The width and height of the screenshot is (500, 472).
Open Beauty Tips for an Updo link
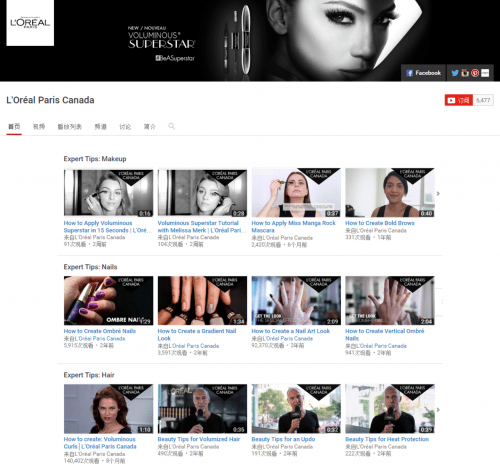point(283,439)
